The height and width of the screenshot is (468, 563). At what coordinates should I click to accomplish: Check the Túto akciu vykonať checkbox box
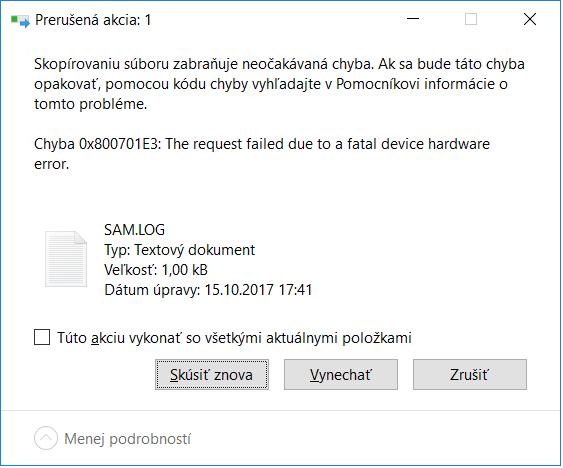(42, 337)
